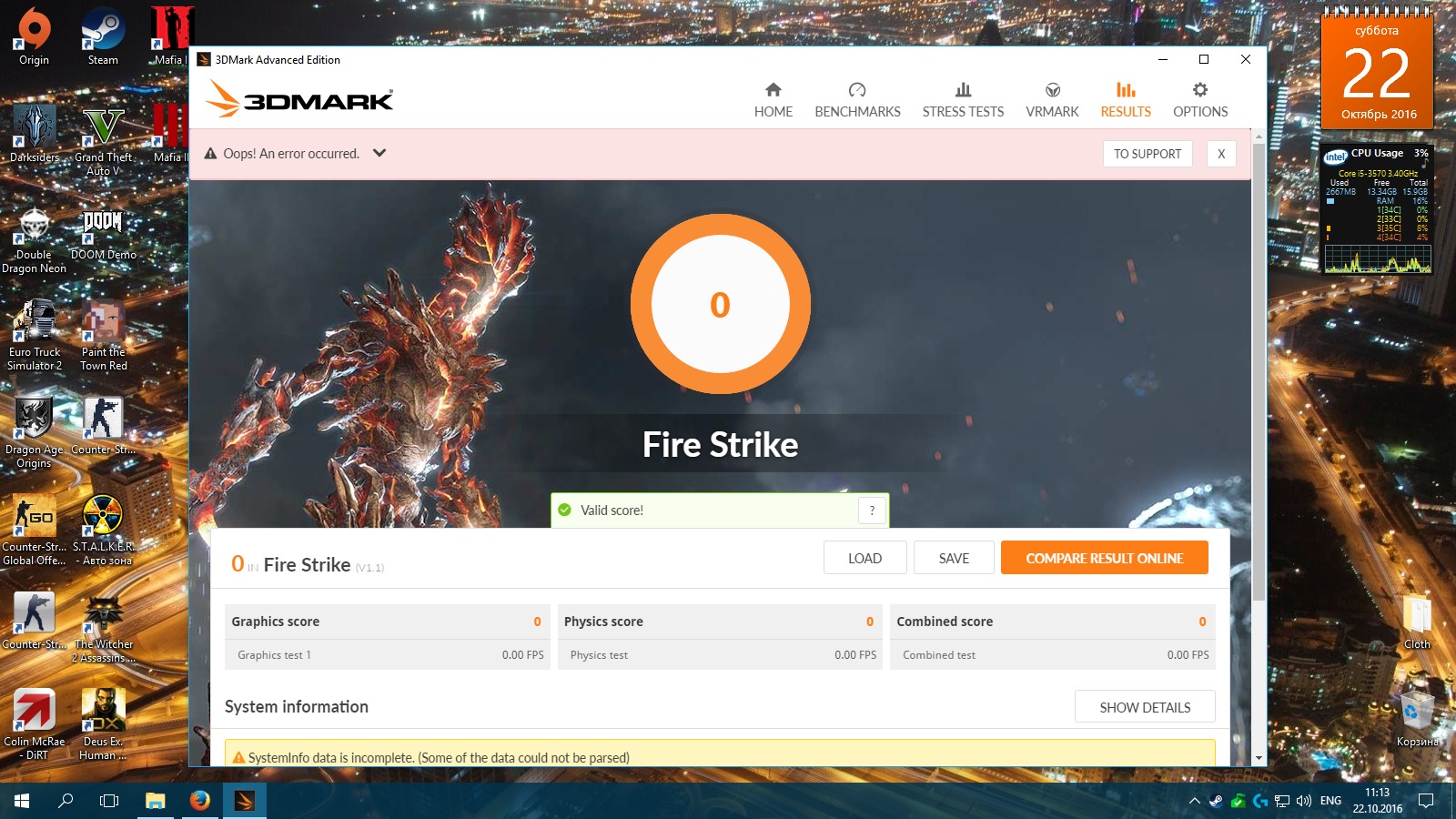This screenshot has height=819, width=1456.
Task: Open the BENCHMARKS tab
Action: [x=857, y=100]
